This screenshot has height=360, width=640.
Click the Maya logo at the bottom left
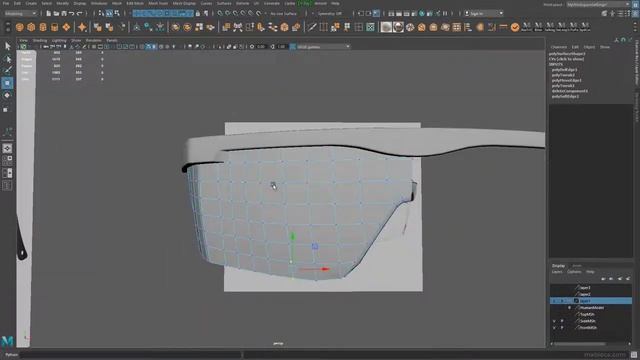click(7, 341)
